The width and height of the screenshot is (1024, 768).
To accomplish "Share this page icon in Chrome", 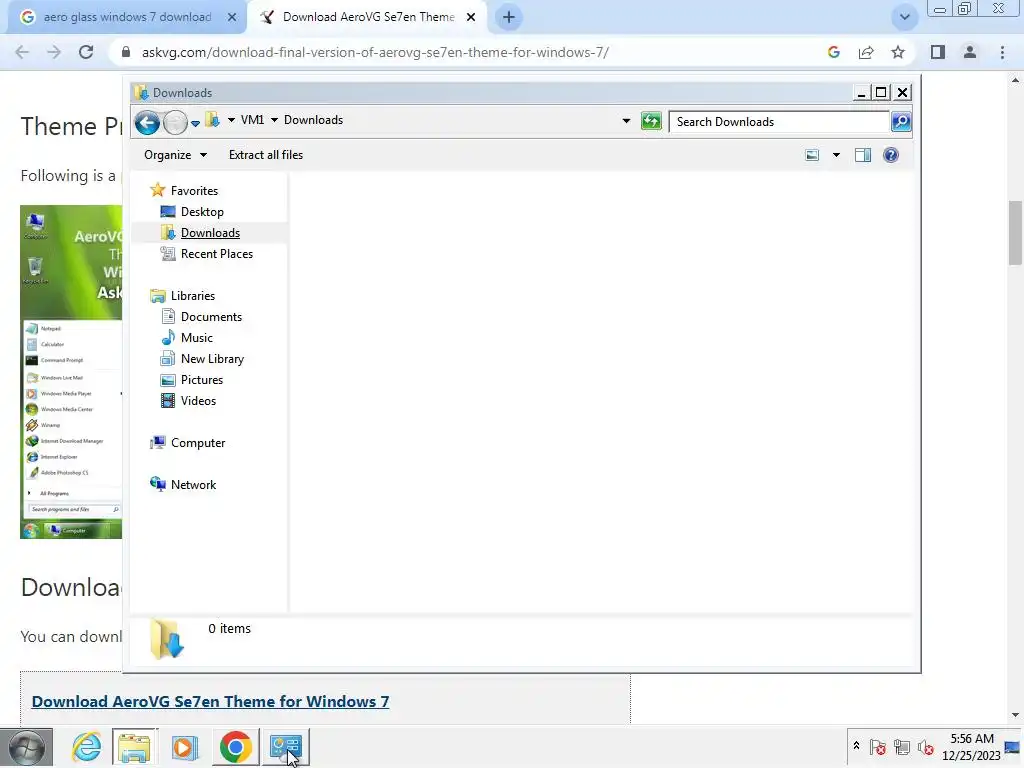I will 866,52.
